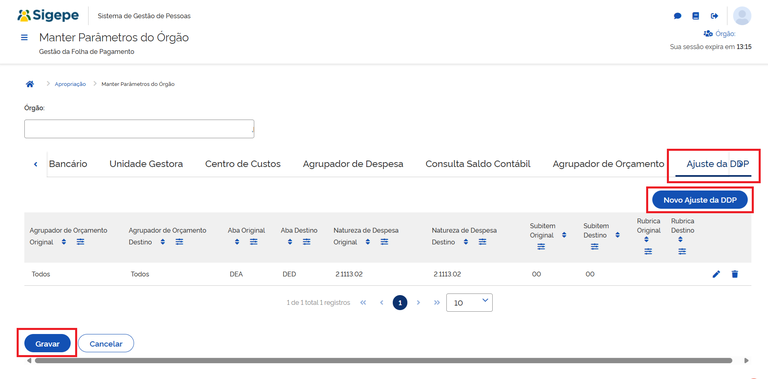Click the 00 value under Subitem Original
Screen dimensions: 768x379
coord(536,274)
